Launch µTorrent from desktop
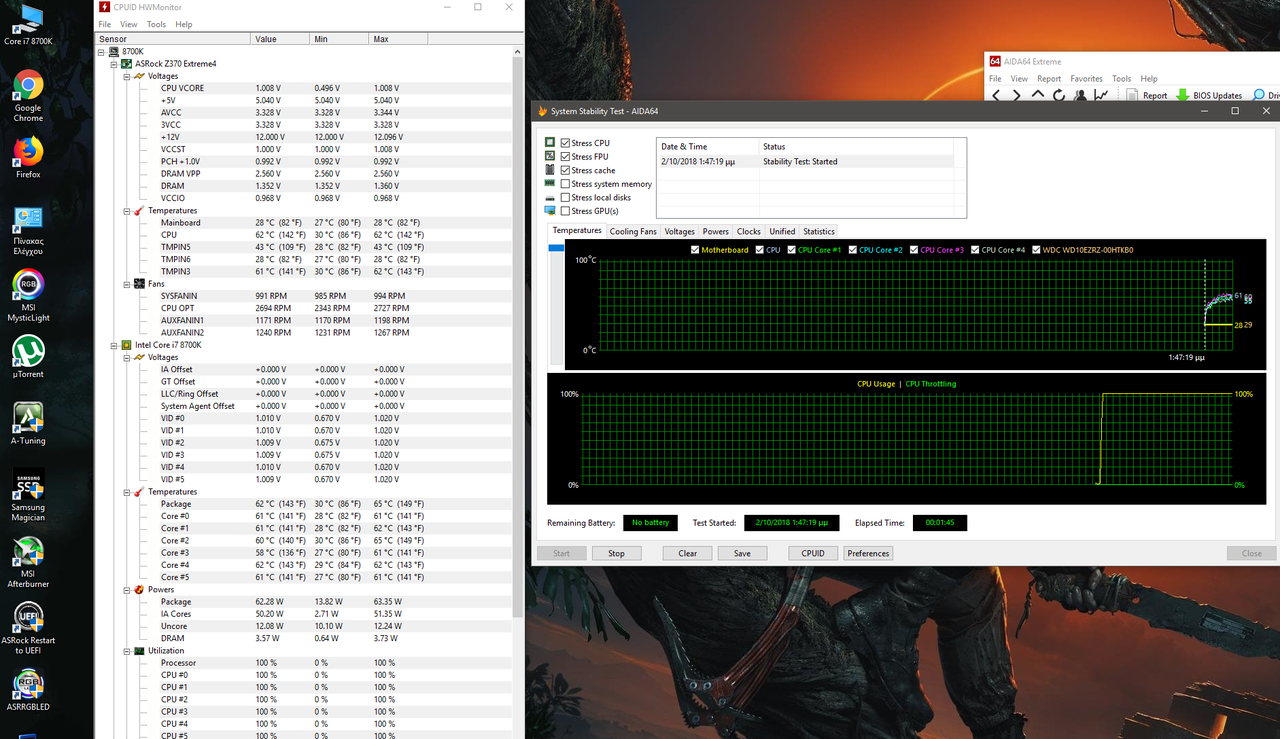This screenshot has width=1280, height=739. coord(28,359)
